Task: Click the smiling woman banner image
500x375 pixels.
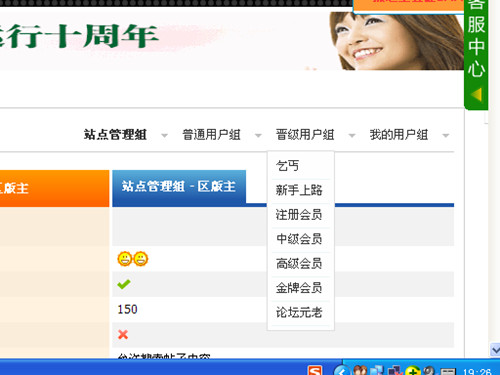Action: point(396,41)
